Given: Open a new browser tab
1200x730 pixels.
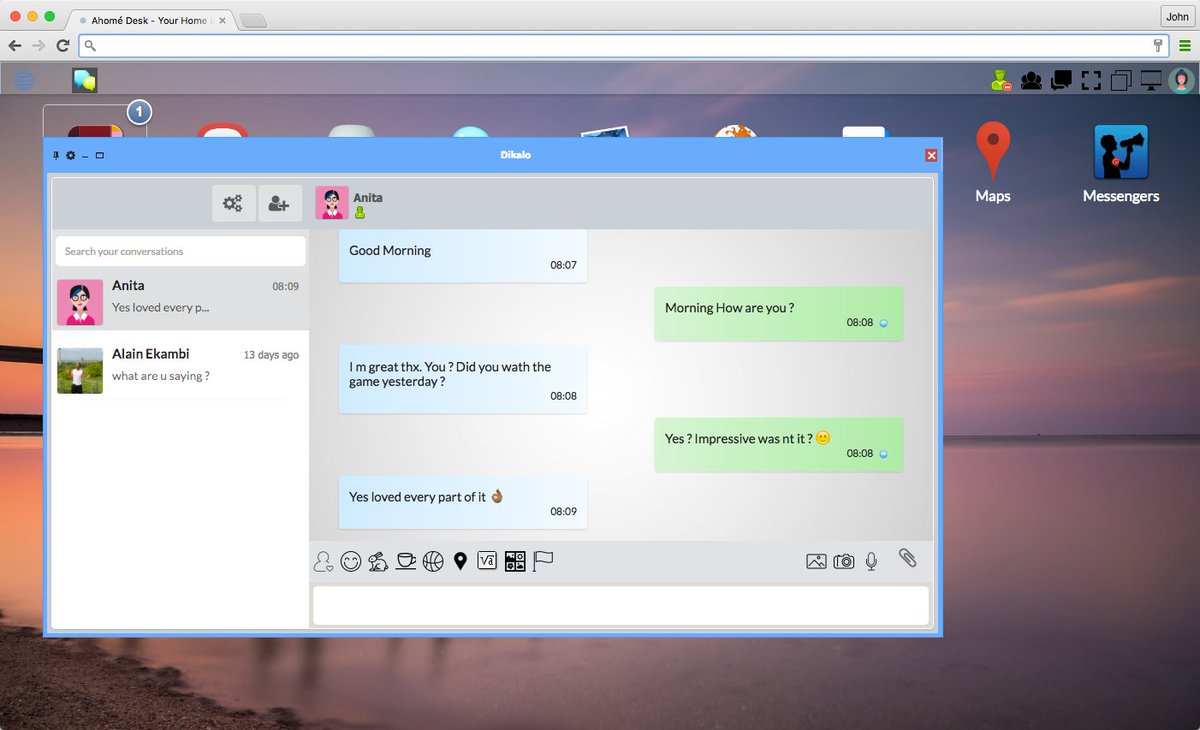Looking at the screenshot, I should pyautogui.click(x=253, y=20).
